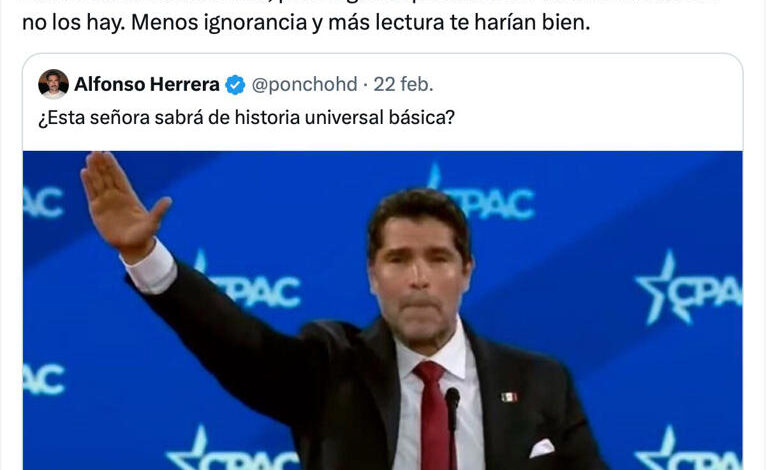Viewport: 768px width, 470px height.
Task: Click the blue verified badge
Action: click(x=235, y=85)
